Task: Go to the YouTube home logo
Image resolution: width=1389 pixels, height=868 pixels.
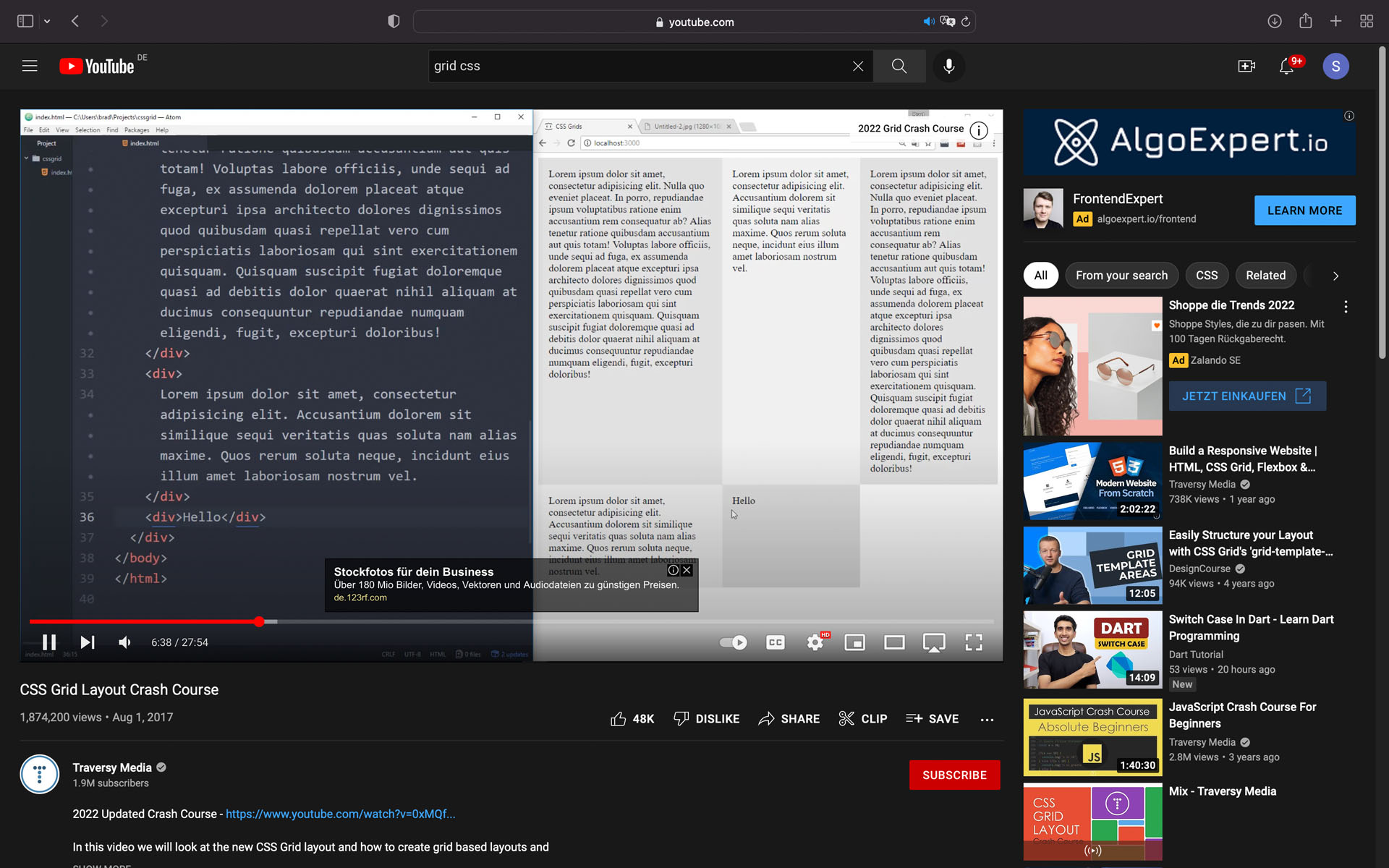Action: tap(97, 66)
